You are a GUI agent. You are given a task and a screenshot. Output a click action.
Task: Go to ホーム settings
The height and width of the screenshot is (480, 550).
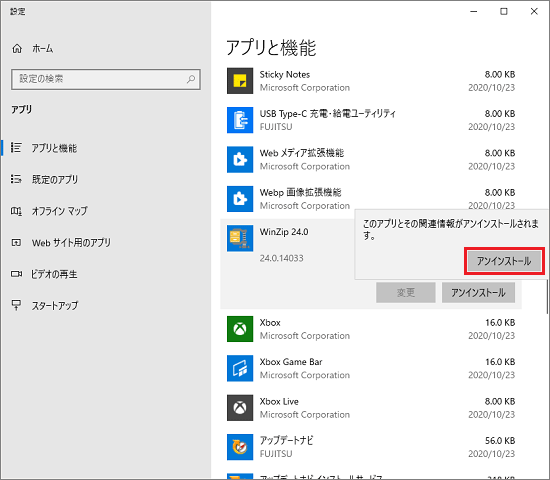[x=42, y=48]
